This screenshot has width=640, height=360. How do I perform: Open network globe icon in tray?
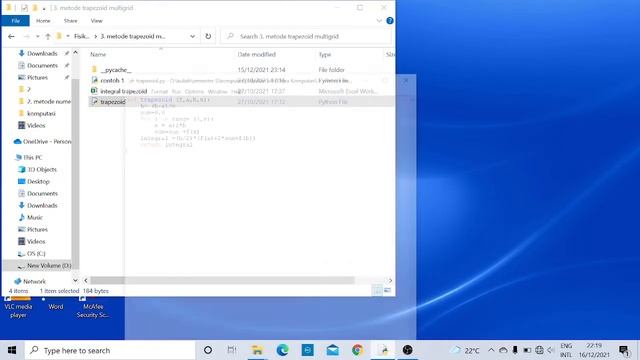coord(539,350)
